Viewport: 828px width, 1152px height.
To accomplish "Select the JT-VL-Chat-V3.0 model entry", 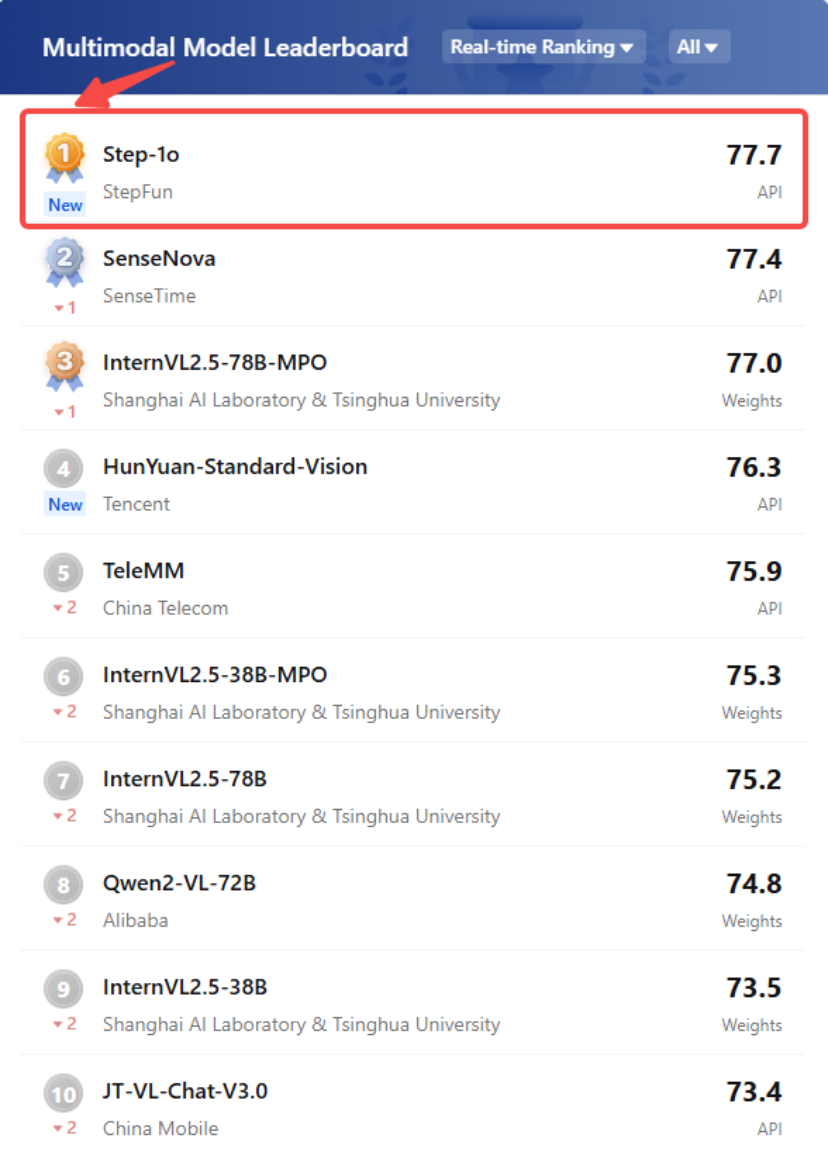I will tap(185, 1090).
